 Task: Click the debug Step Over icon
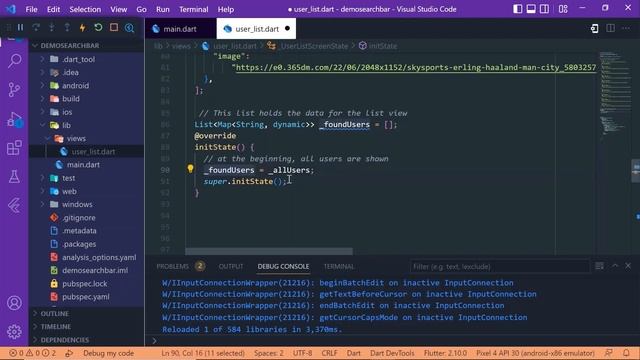(x=36, y=28)
